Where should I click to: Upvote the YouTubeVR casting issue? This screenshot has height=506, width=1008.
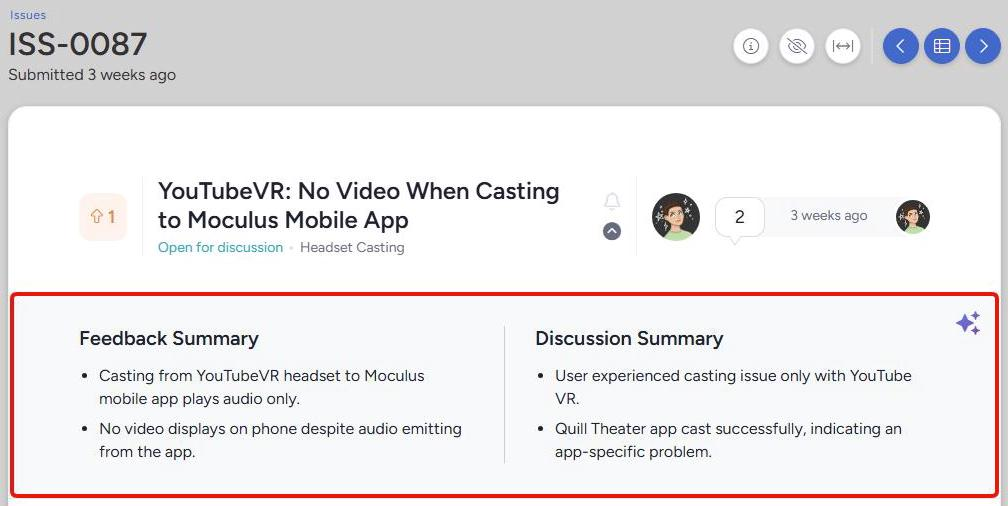[x=103, y=217]
